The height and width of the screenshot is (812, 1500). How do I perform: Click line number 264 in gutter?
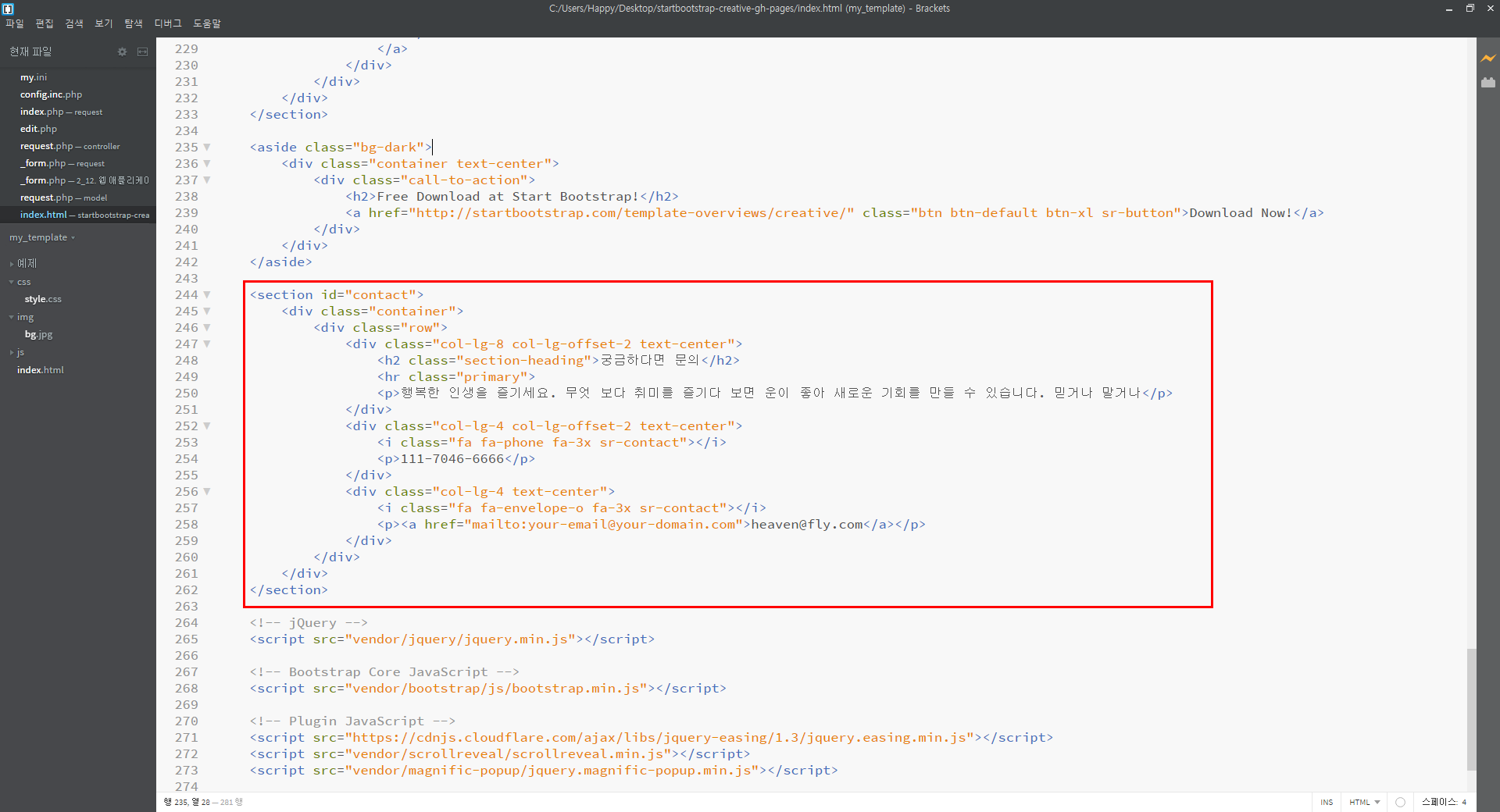click(187, 623)
